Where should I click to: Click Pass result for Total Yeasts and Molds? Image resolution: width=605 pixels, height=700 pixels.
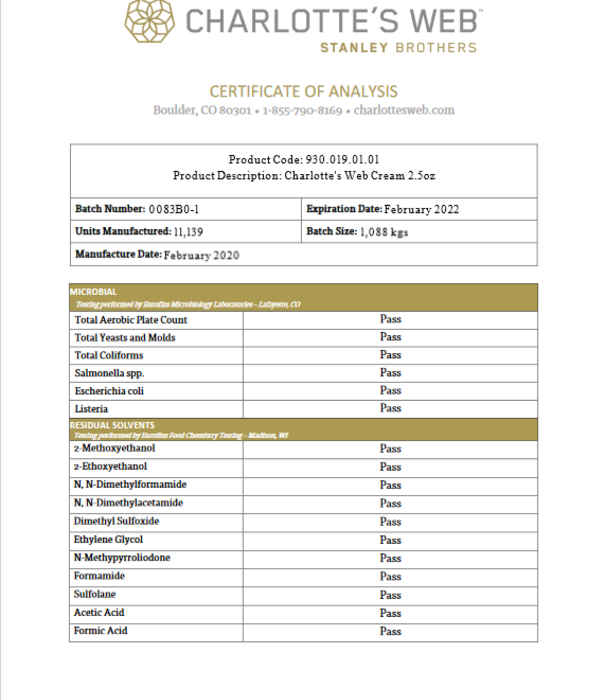pyautogui.click(x=391, y=337)
